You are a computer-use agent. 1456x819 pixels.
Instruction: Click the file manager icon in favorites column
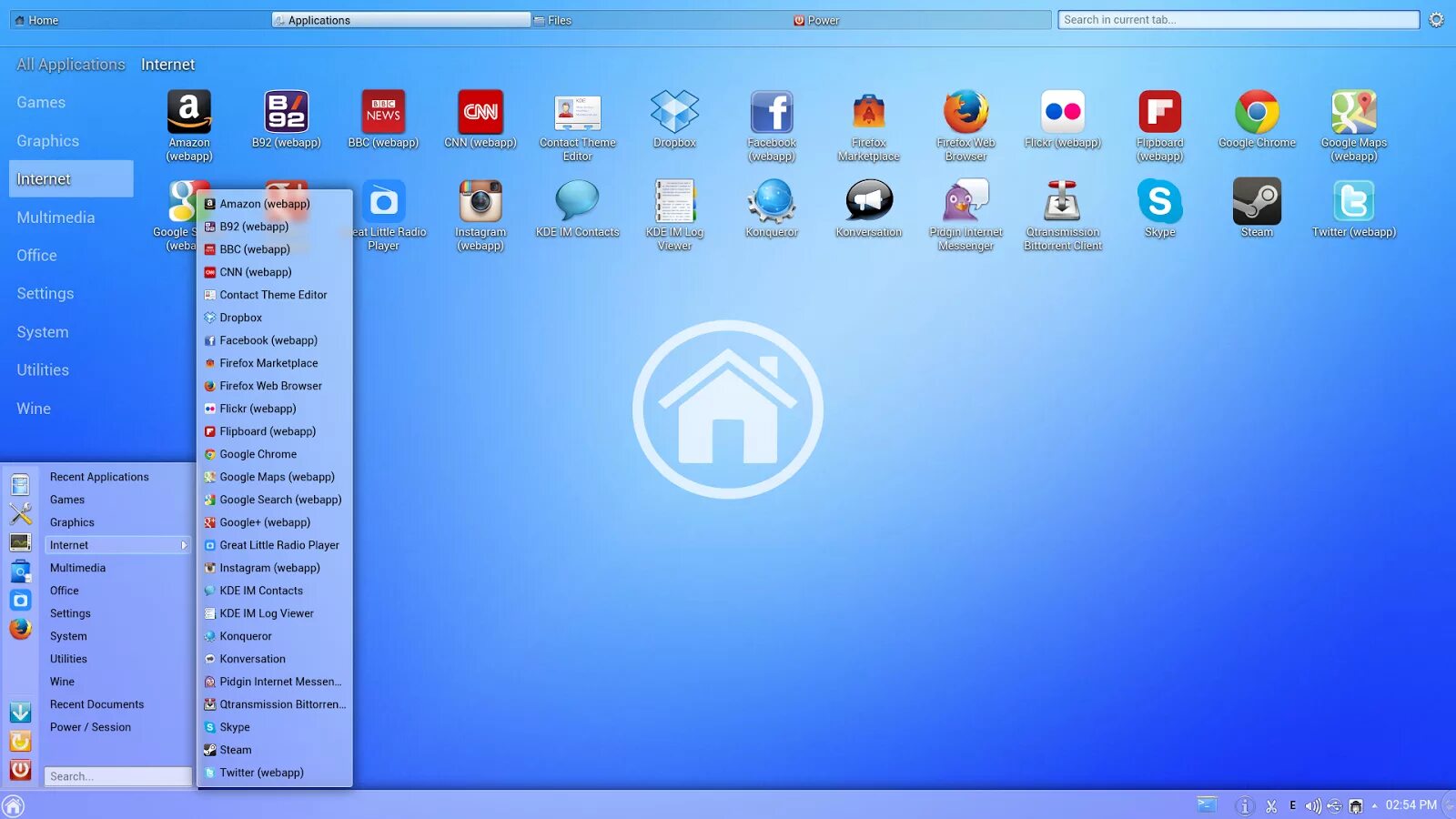coord(20,484)
